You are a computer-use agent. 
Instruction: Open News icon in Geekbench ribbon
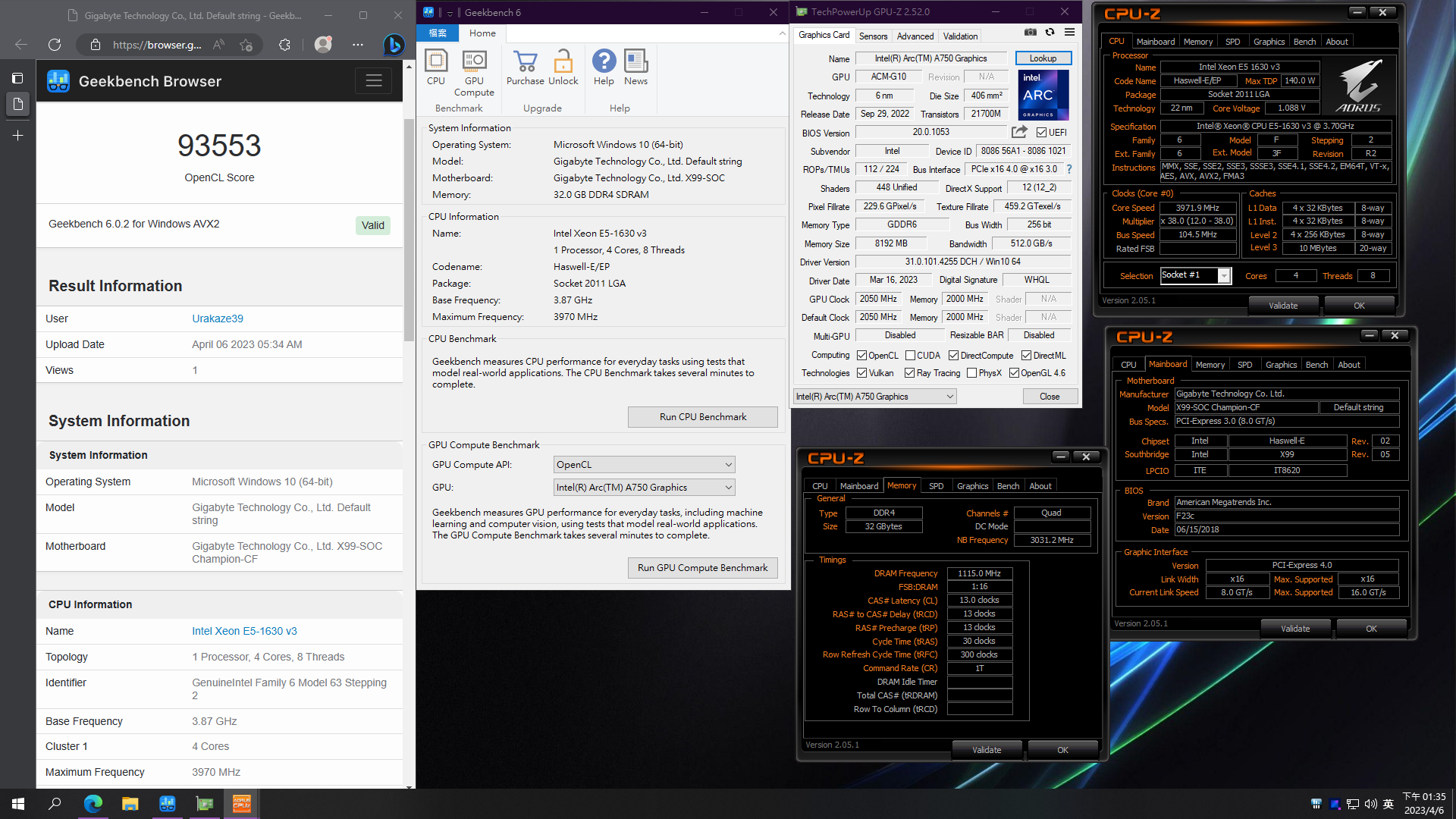pos(635,67)
